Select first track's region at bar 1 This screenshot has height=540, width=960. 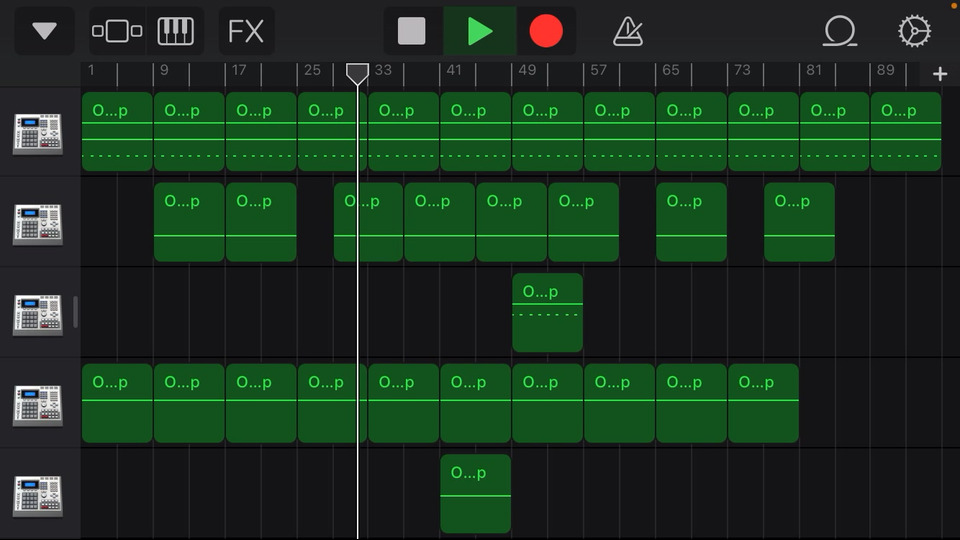point(117,132)
